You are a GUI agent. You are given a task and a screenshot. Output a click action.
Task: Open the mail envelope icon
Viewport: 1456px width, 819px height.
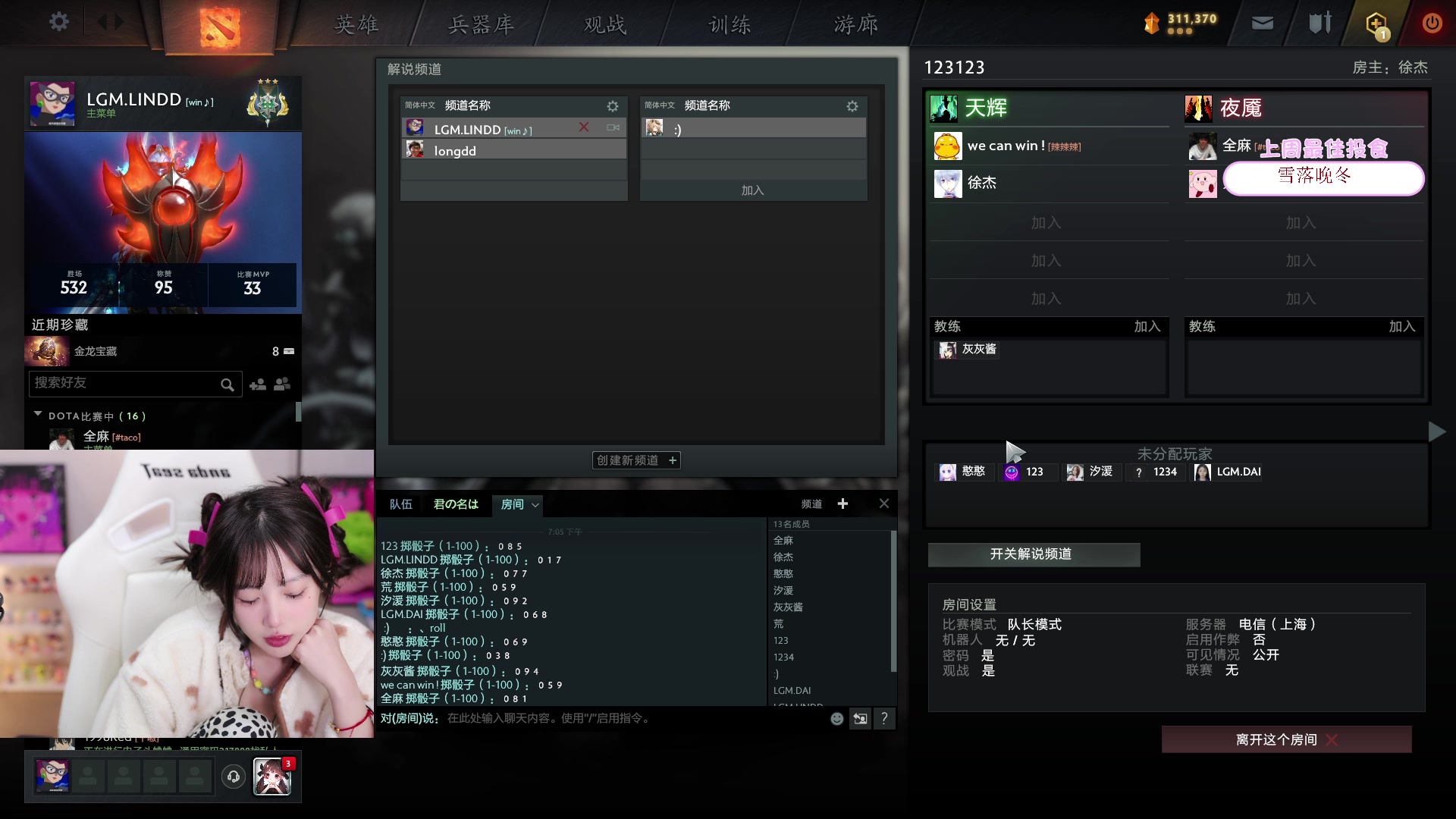1262,24
